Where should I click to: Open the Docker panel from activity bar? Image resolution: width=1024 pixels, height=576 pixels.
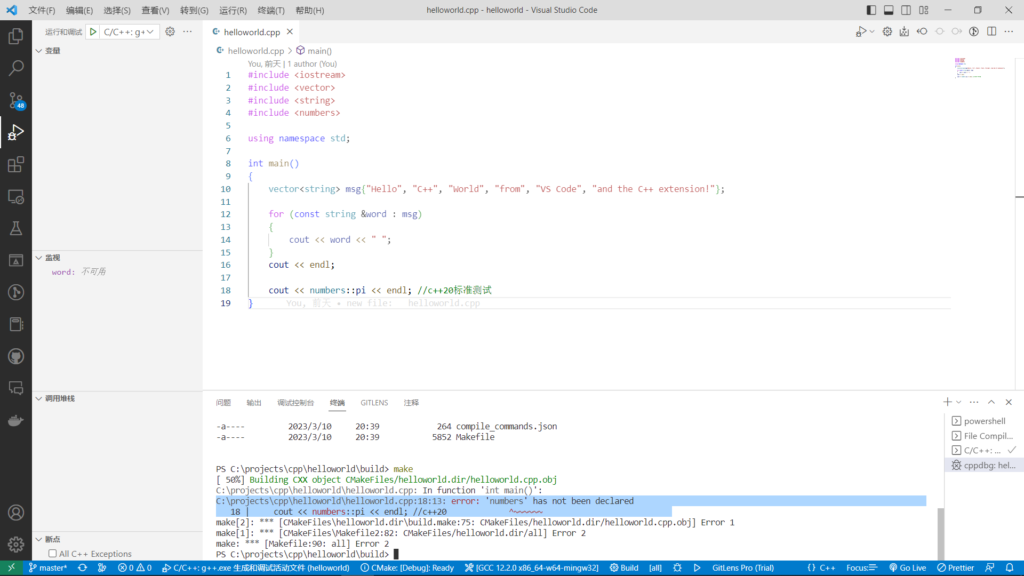(x=16, y=420)
